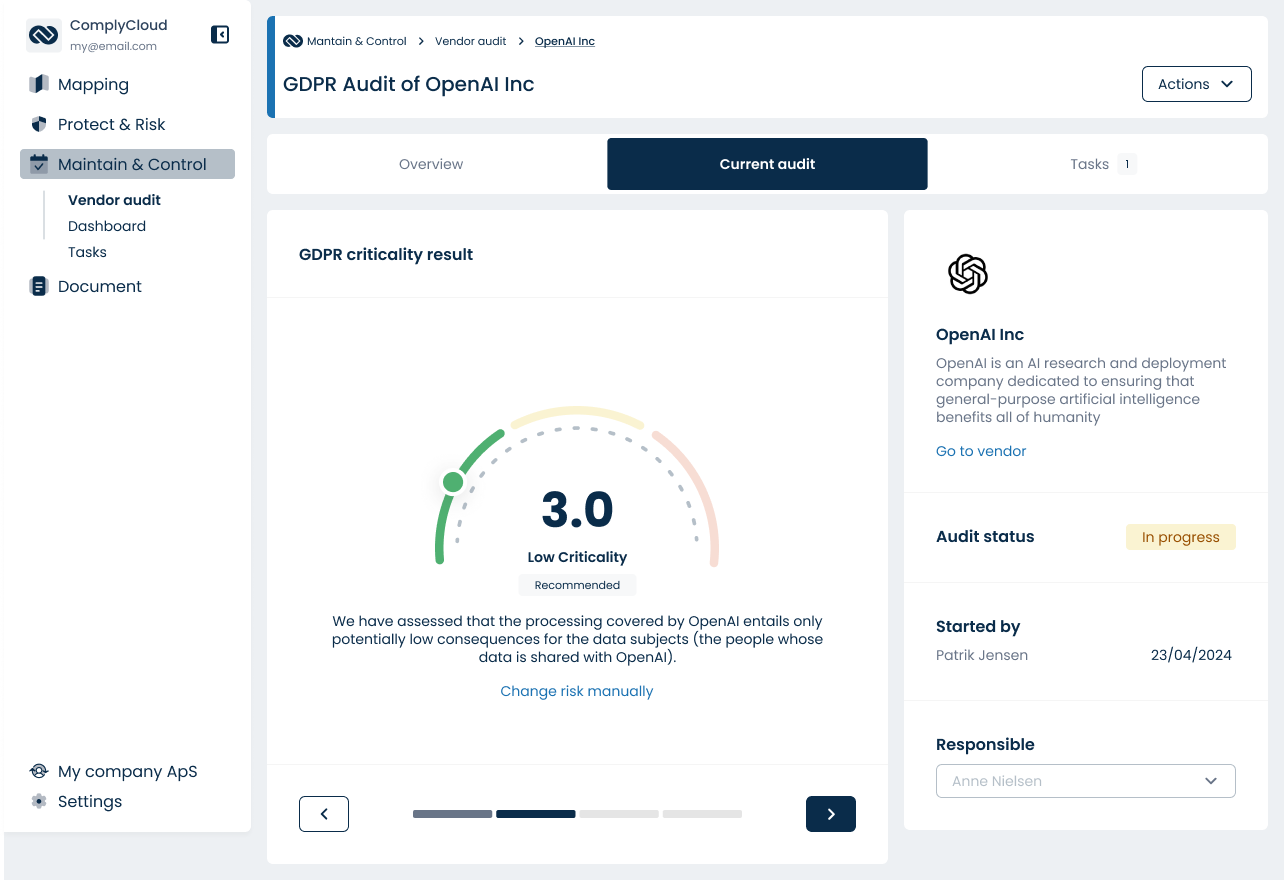
Task: Click the Protect & Risk shield icon
Action: 39,124
